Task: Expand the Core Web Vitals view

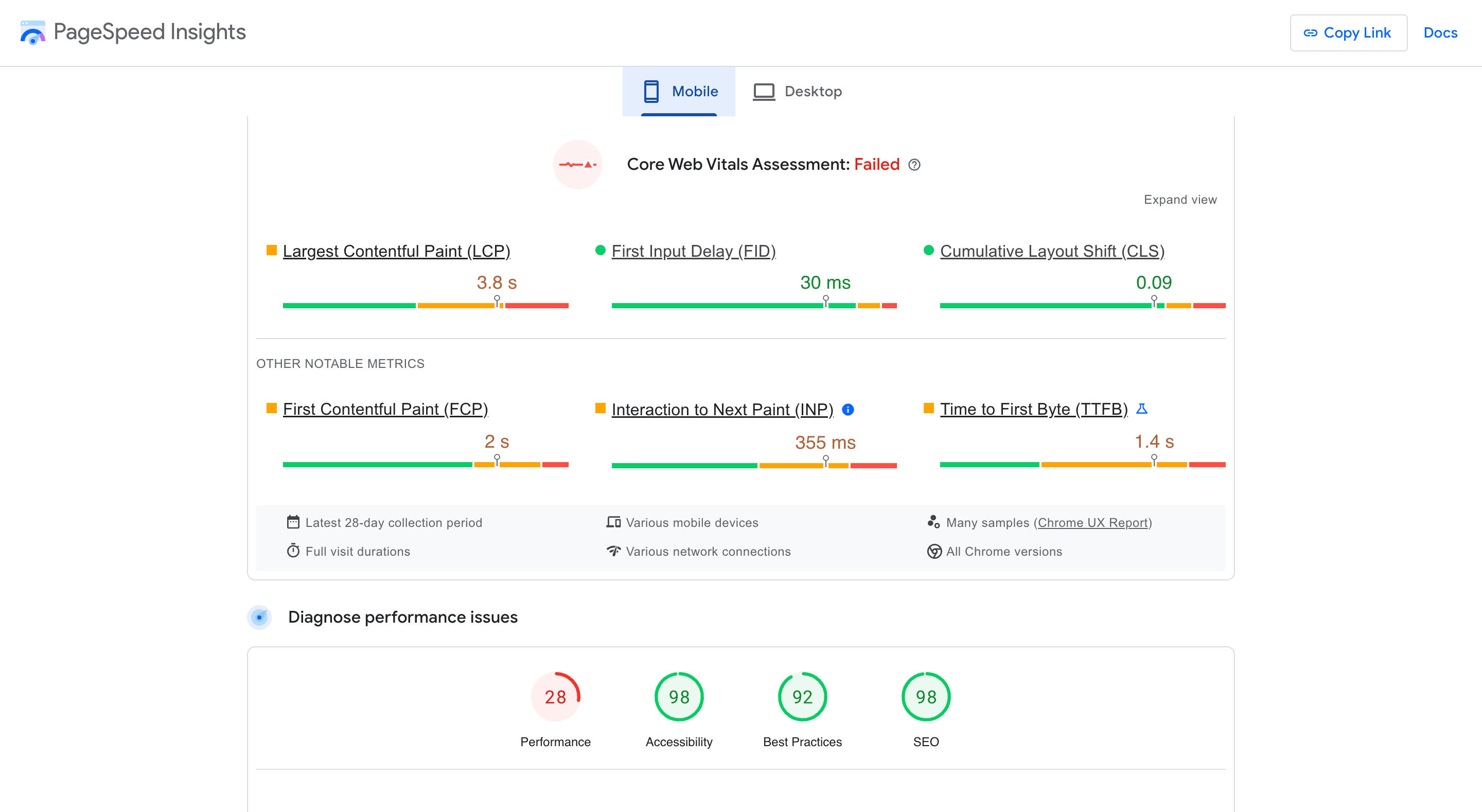Action: click(x=1180, y=200)
